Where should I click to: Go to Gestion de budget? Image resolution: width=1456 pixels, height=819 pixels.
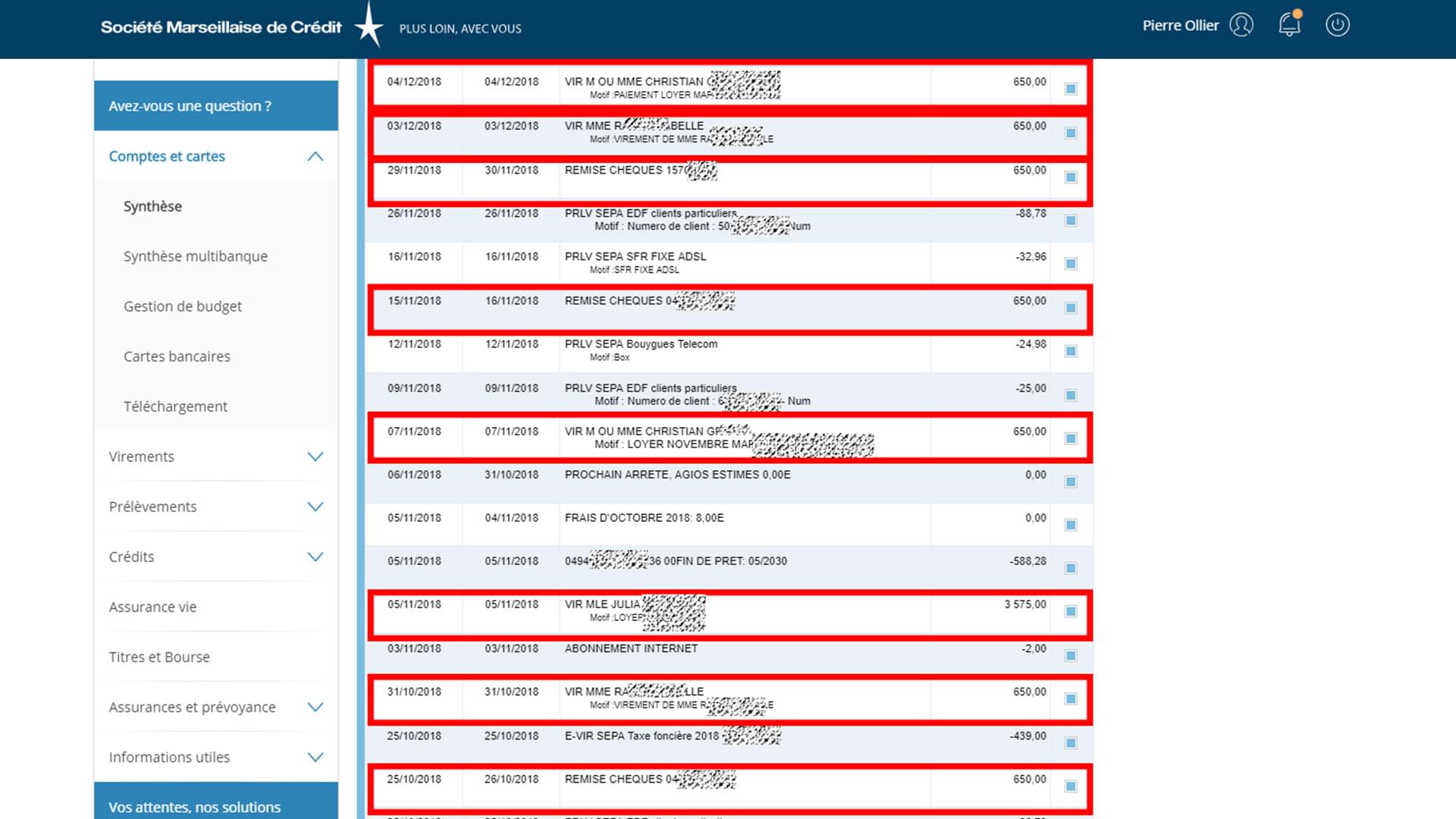[183, 306]
